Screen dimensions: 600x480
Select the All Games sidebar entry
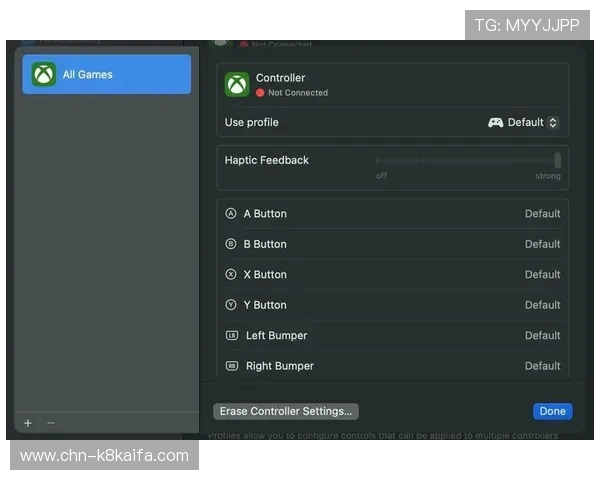click(106, 74)
